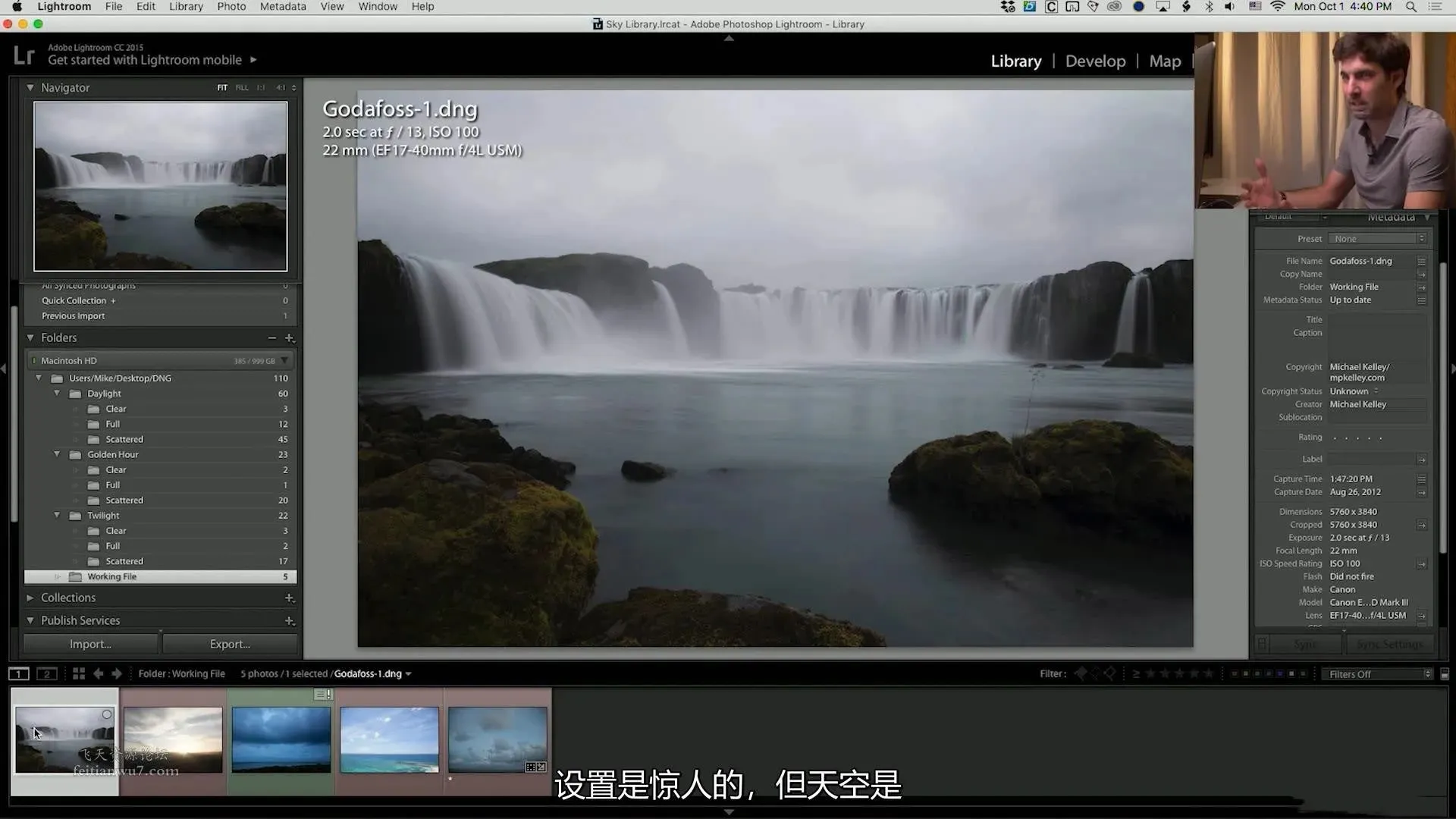Click the go forward arrow icon

coord(117,673)
